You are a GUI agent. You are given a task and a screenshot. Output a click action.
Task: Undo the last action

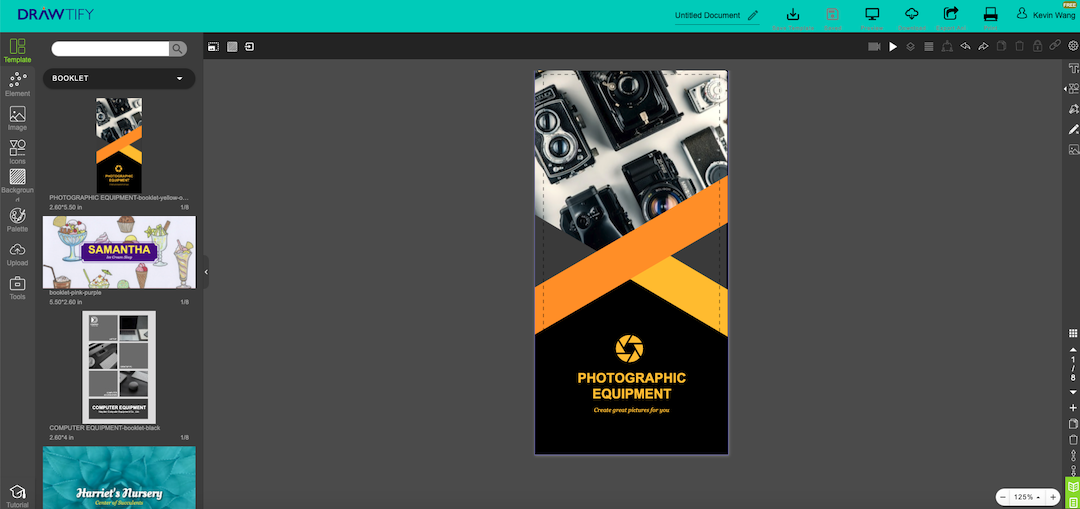[x=965, y=47]
